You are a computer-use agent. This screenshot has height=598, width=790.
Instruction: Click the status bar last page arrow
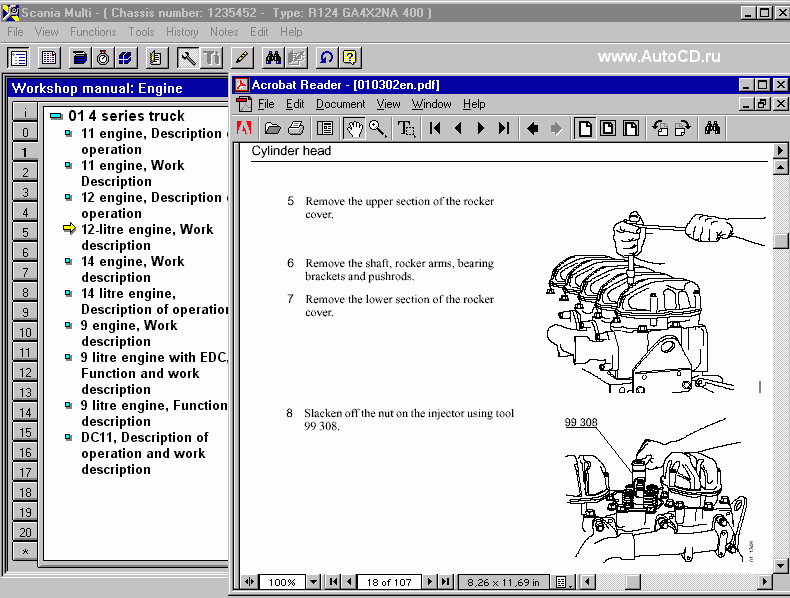(x=445, y=582)
